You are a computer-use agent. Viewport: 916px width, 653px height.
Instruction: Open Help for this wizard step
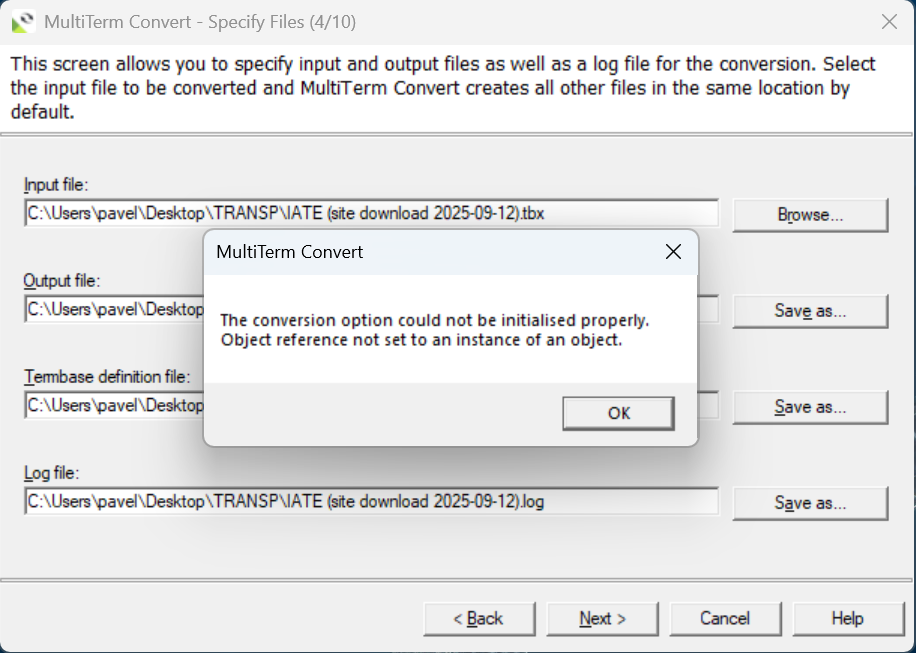click(x=848, y=618)
